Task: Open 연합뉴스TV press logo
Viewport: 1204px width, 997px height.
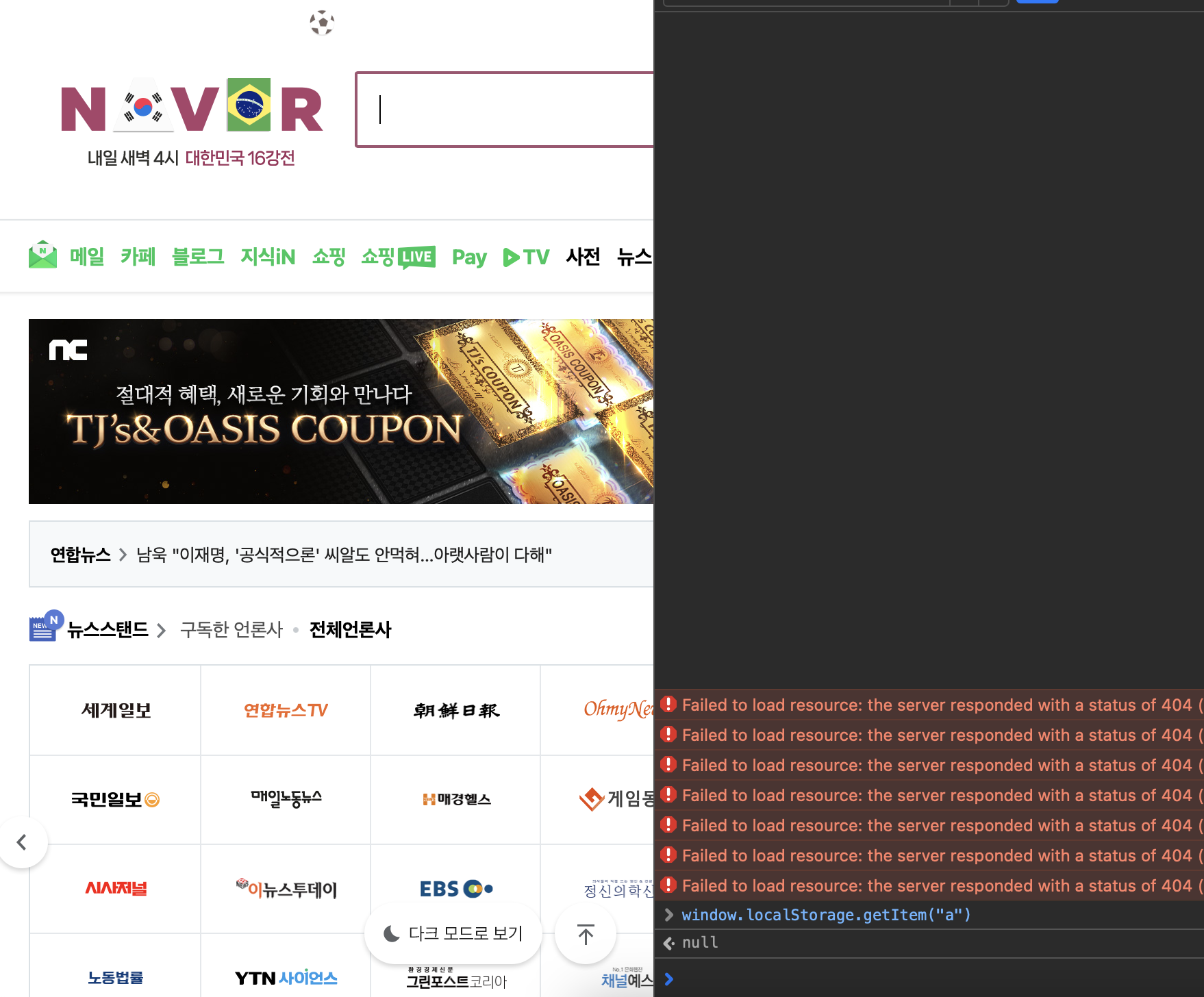Action: (286, 710)
